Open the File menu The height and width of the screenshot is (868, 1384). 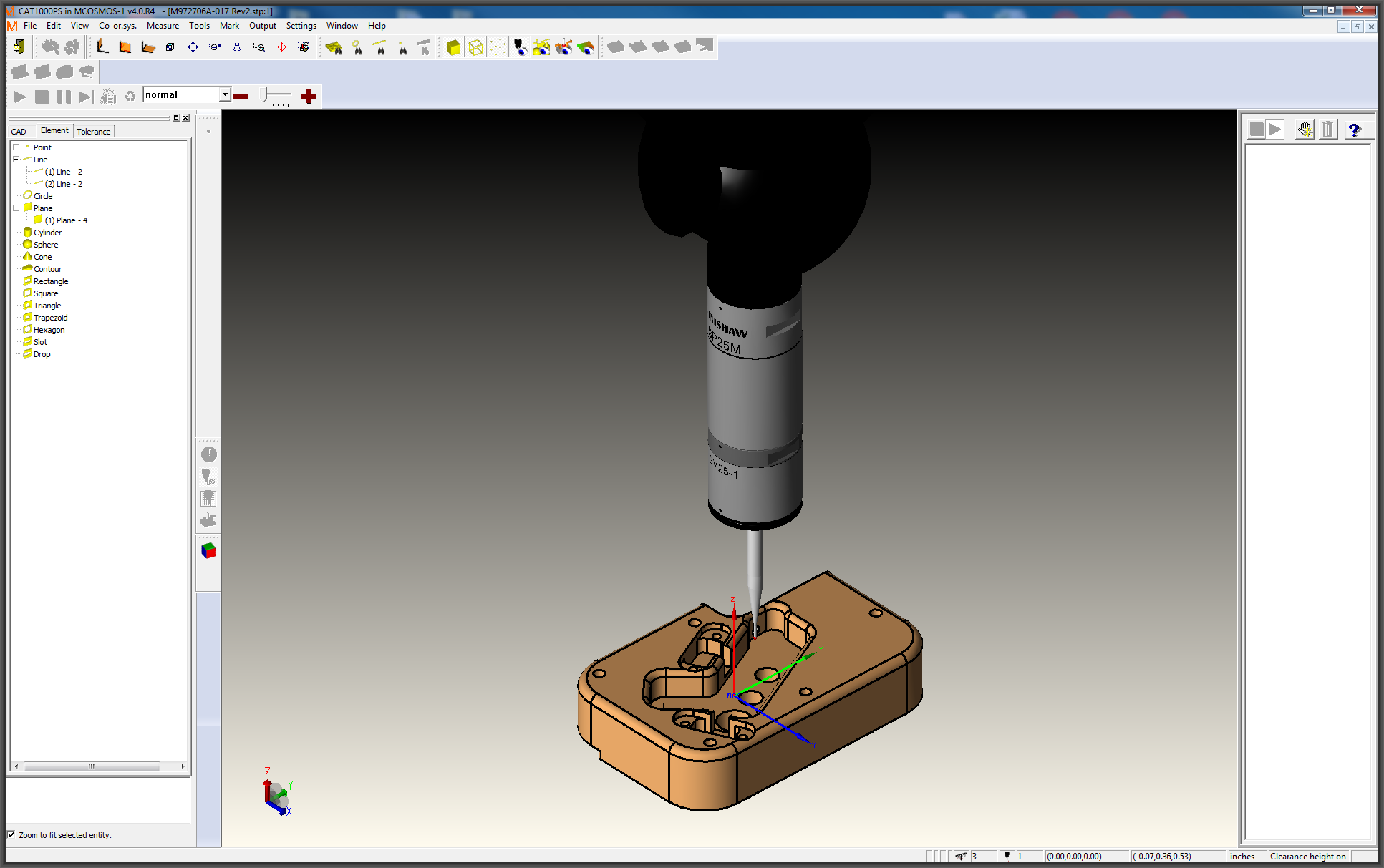tap(30, 26)
